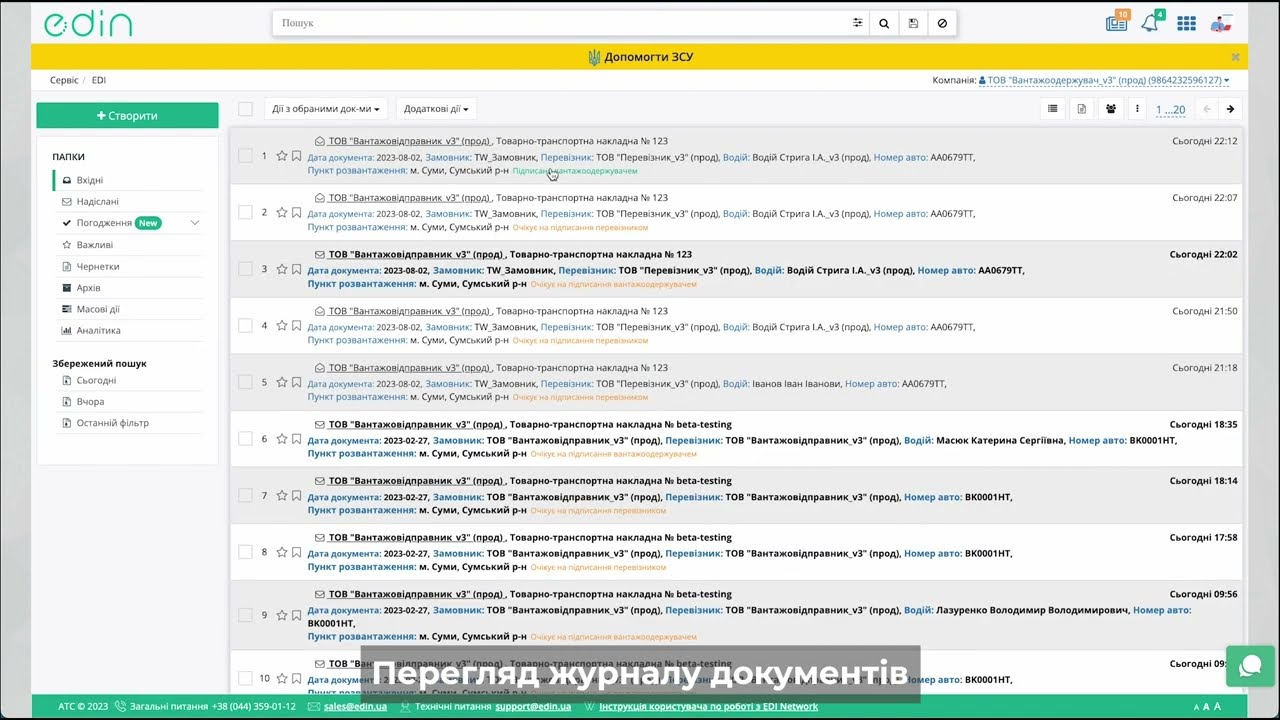The image size is (1280, 720).
Task: Apply saved search Останній фільтр
Action: [x=112, y=423]
